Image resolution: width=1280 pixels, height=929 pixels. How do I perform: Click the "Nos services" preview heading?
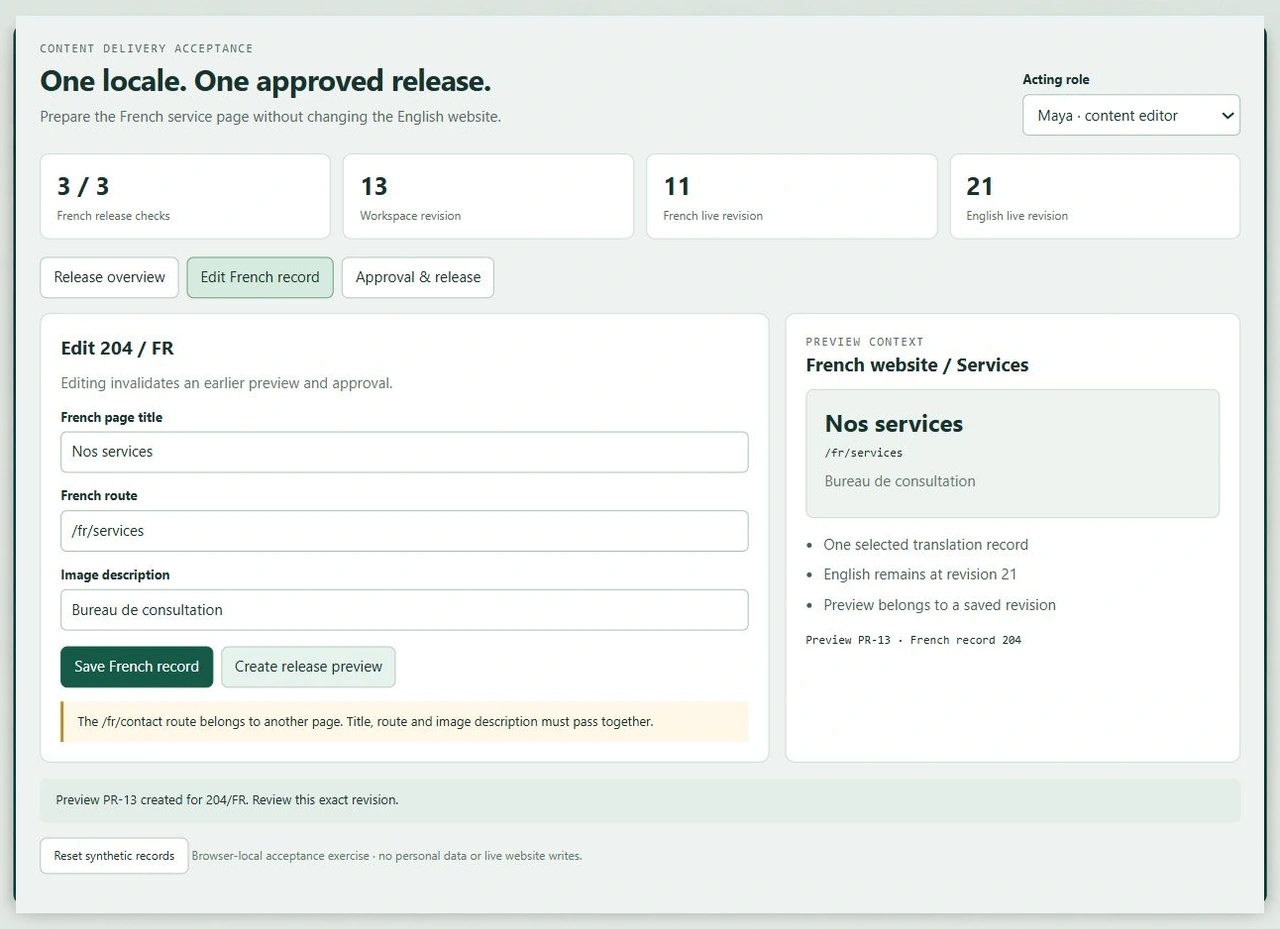click(x=894, y=424)
